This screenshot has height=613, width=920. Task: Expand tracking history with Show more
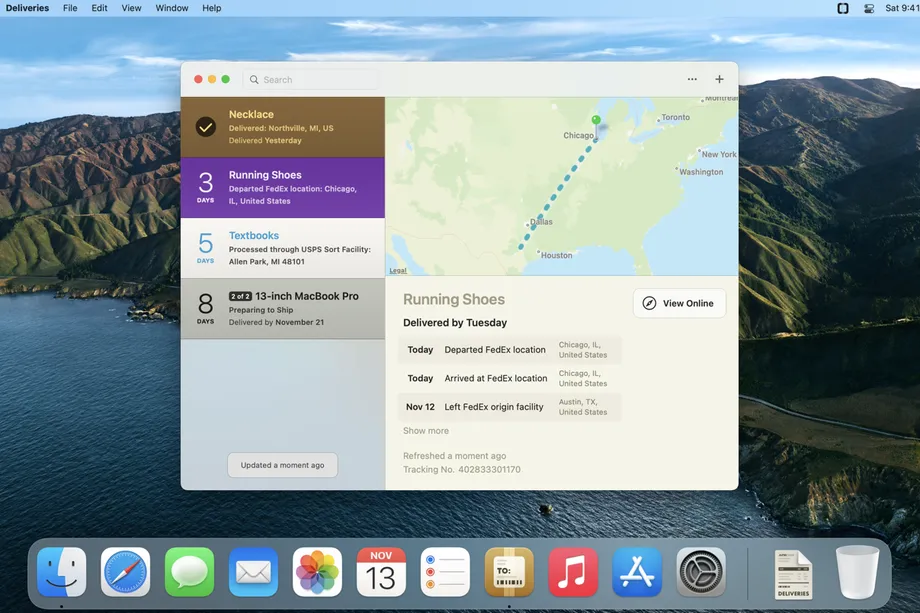point(426,431)
